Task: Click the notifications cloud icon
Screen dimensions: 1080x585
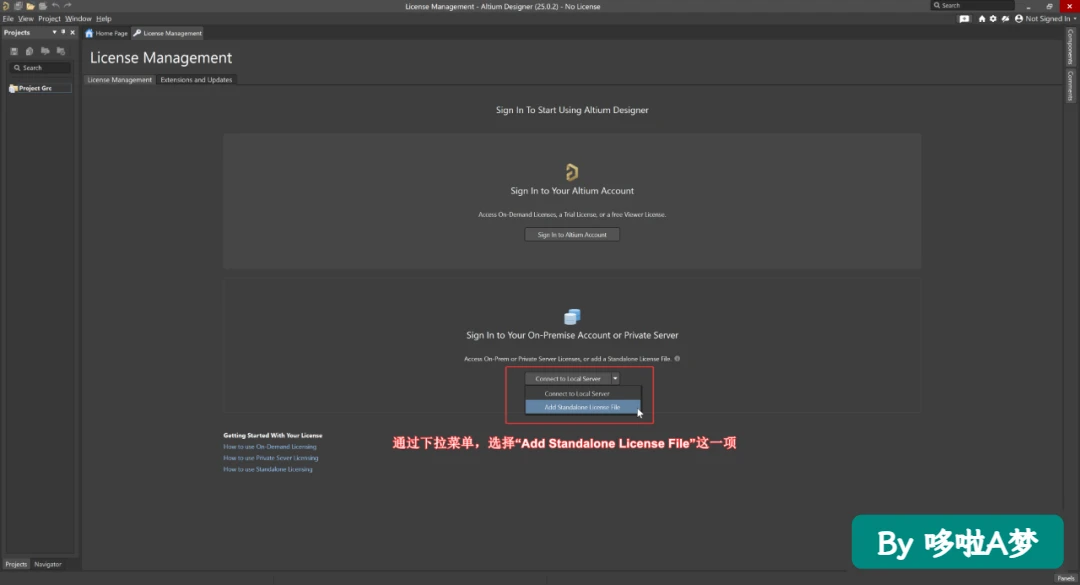Action: point(1006,19)
